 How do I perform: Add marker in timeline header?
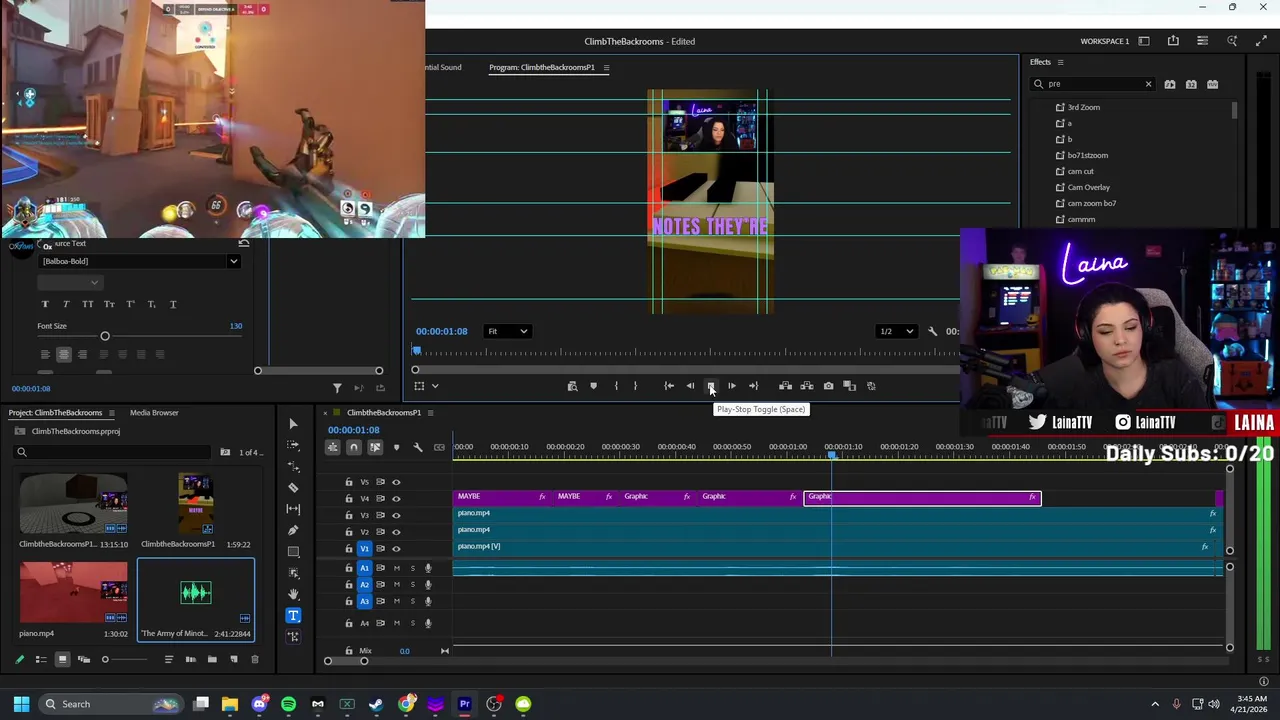pyautogui.click(x=396, y=447)
